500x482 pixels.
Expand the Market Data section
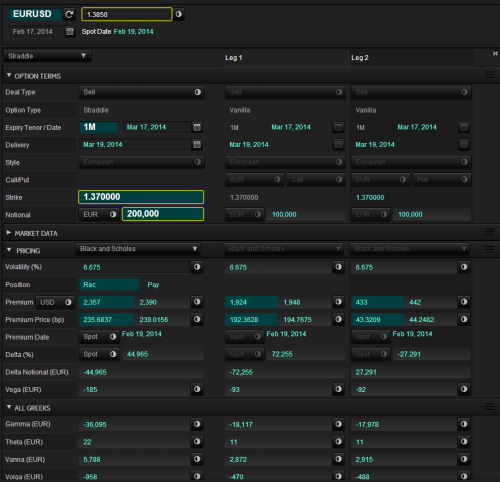(9, 233)
